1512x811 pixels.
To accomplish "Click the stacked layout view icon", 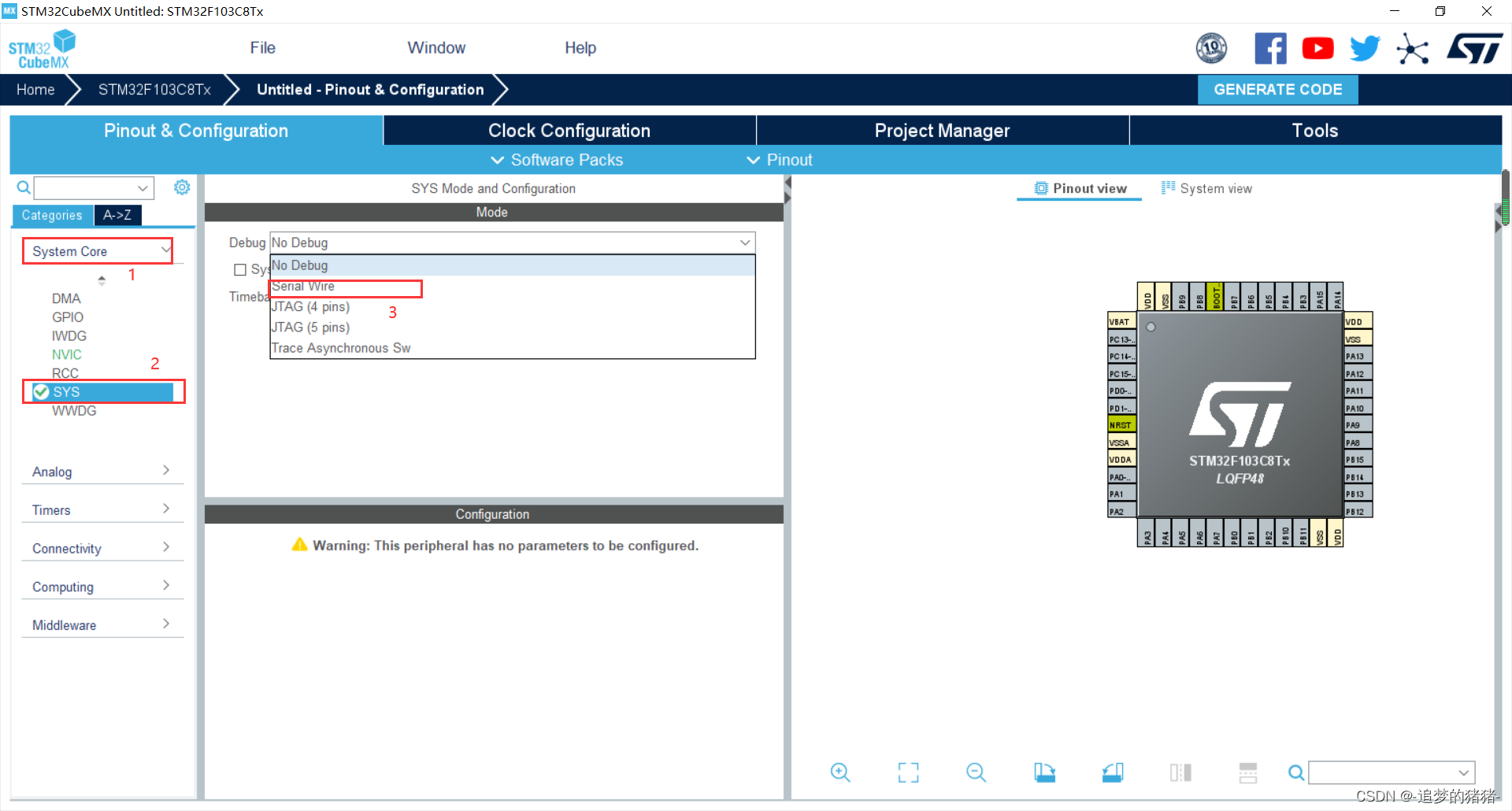I will 1248,772.
